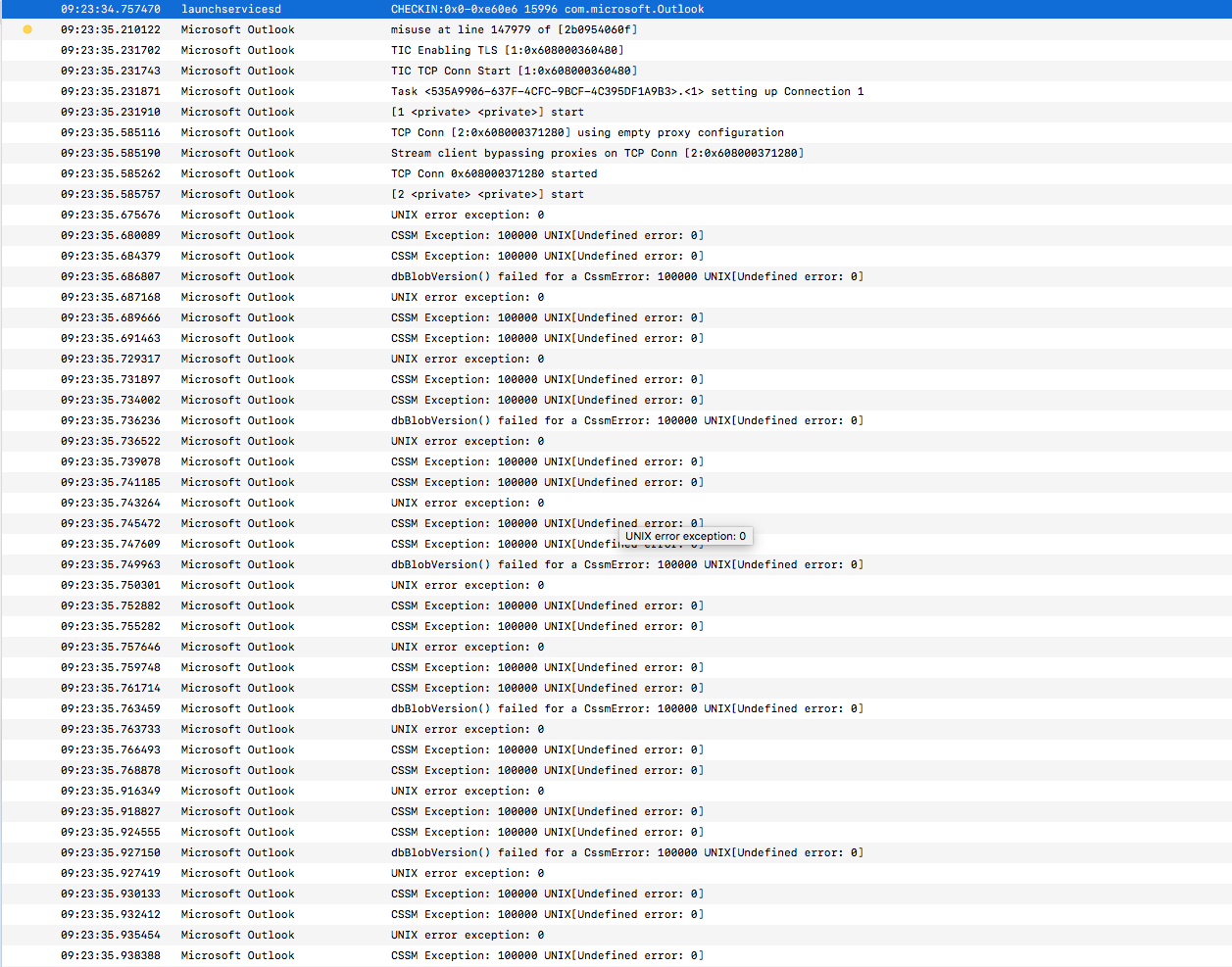Click the CSSM Exception message at 09:23:35.734002
1232x967 pixels.
click(547, 400)
